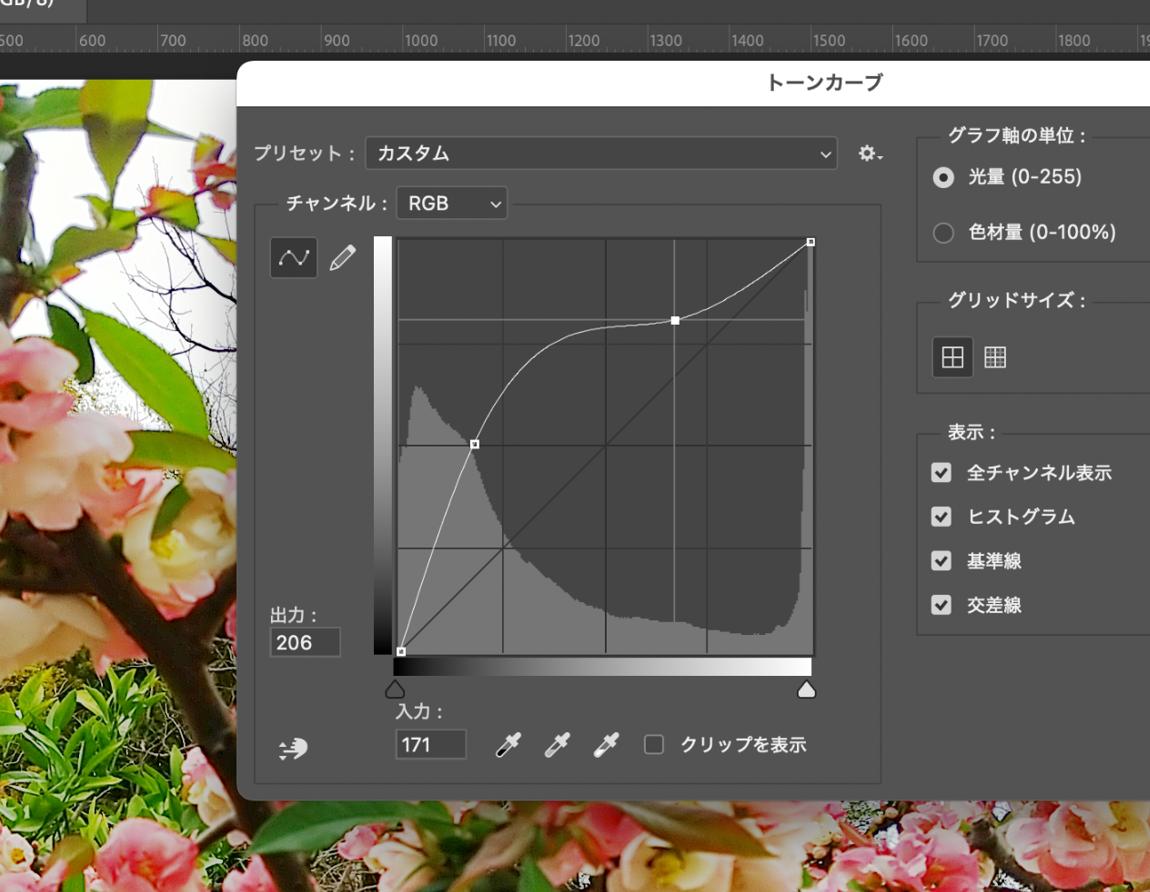Viewport: 1150px width, 892px height.
Task: Toggle 基準線 checkbox
Action: pos(941,560)
